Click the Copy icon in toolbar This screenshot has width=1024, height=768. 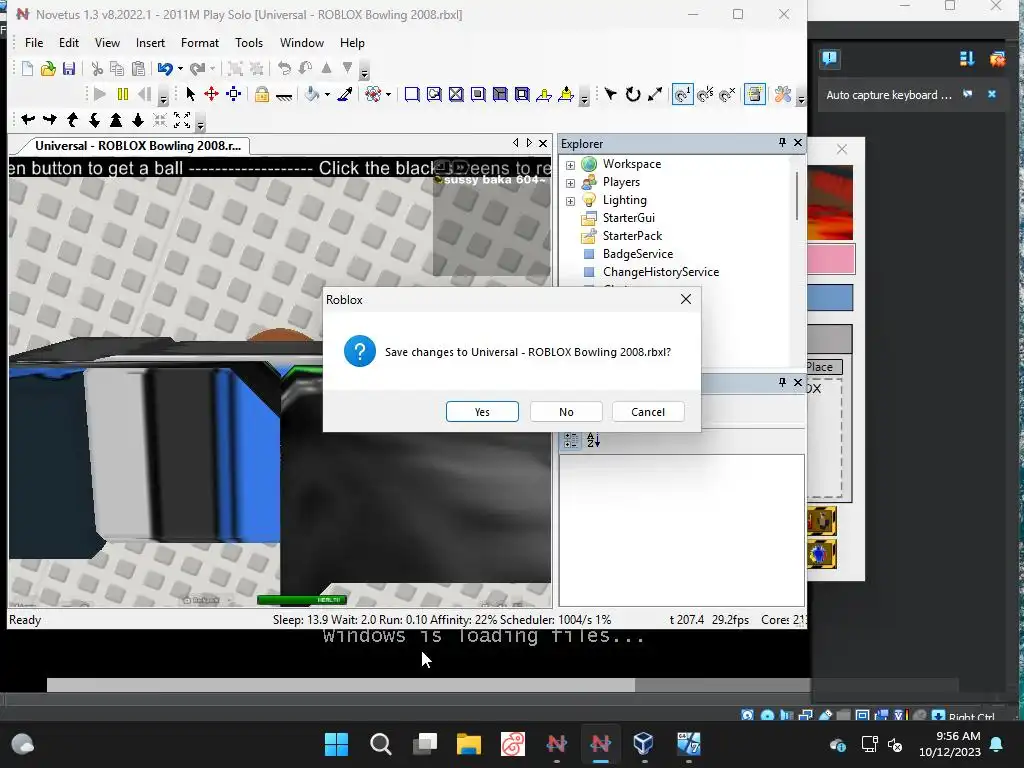117,69
